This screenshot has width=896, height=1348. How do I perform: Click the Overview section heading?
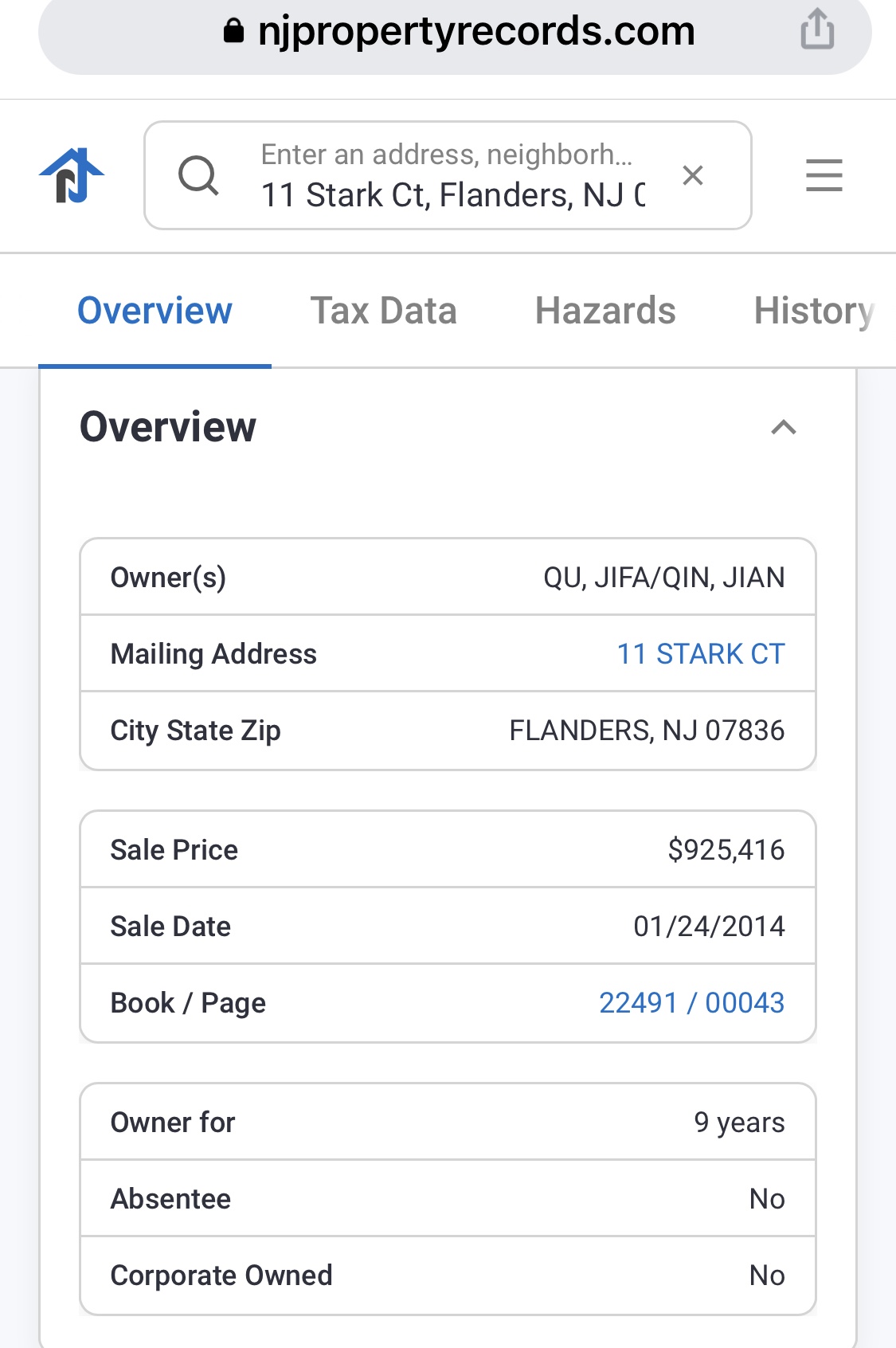click(x=168, y=427)
